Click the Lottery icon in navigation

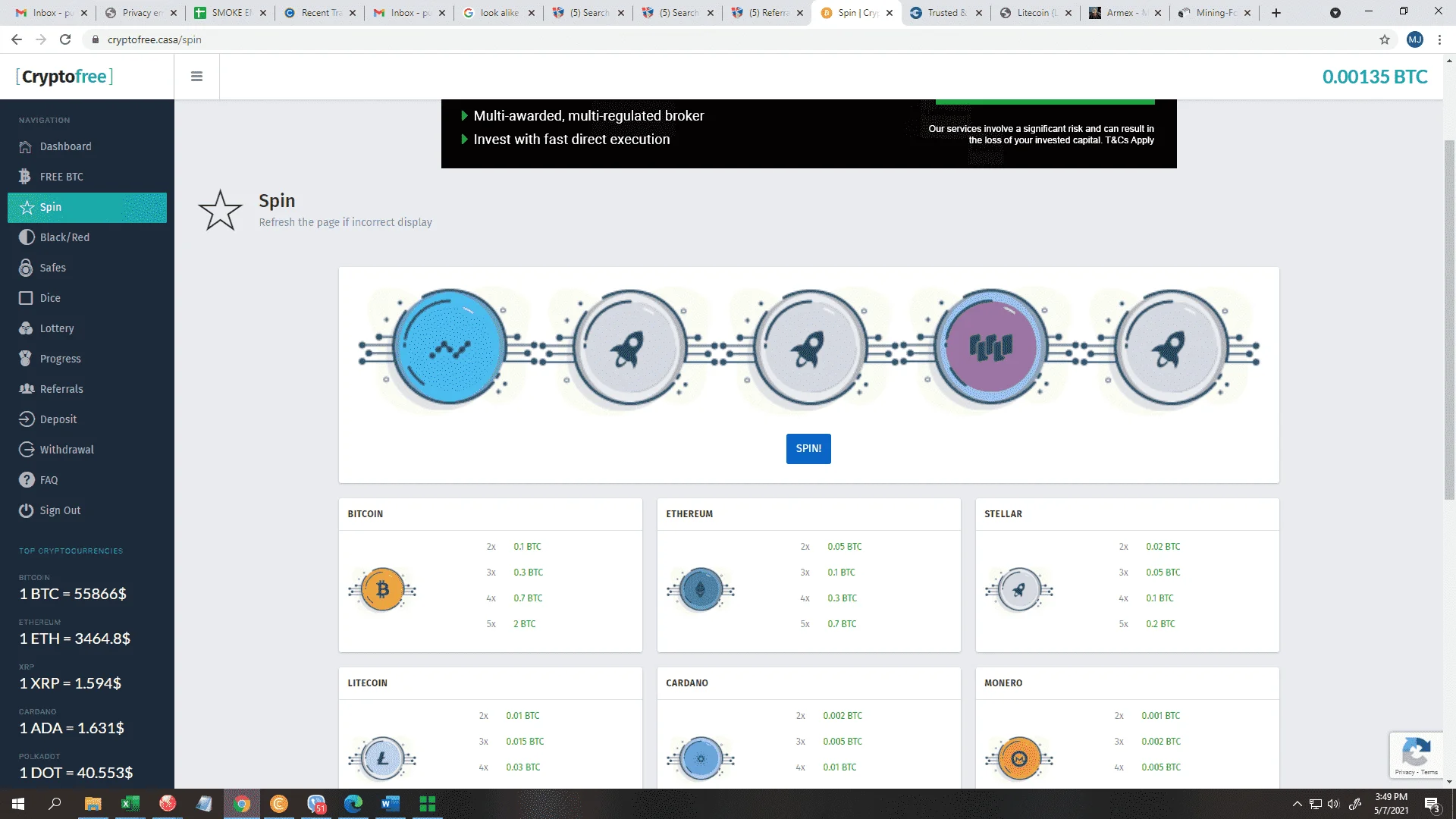[26, 328]
